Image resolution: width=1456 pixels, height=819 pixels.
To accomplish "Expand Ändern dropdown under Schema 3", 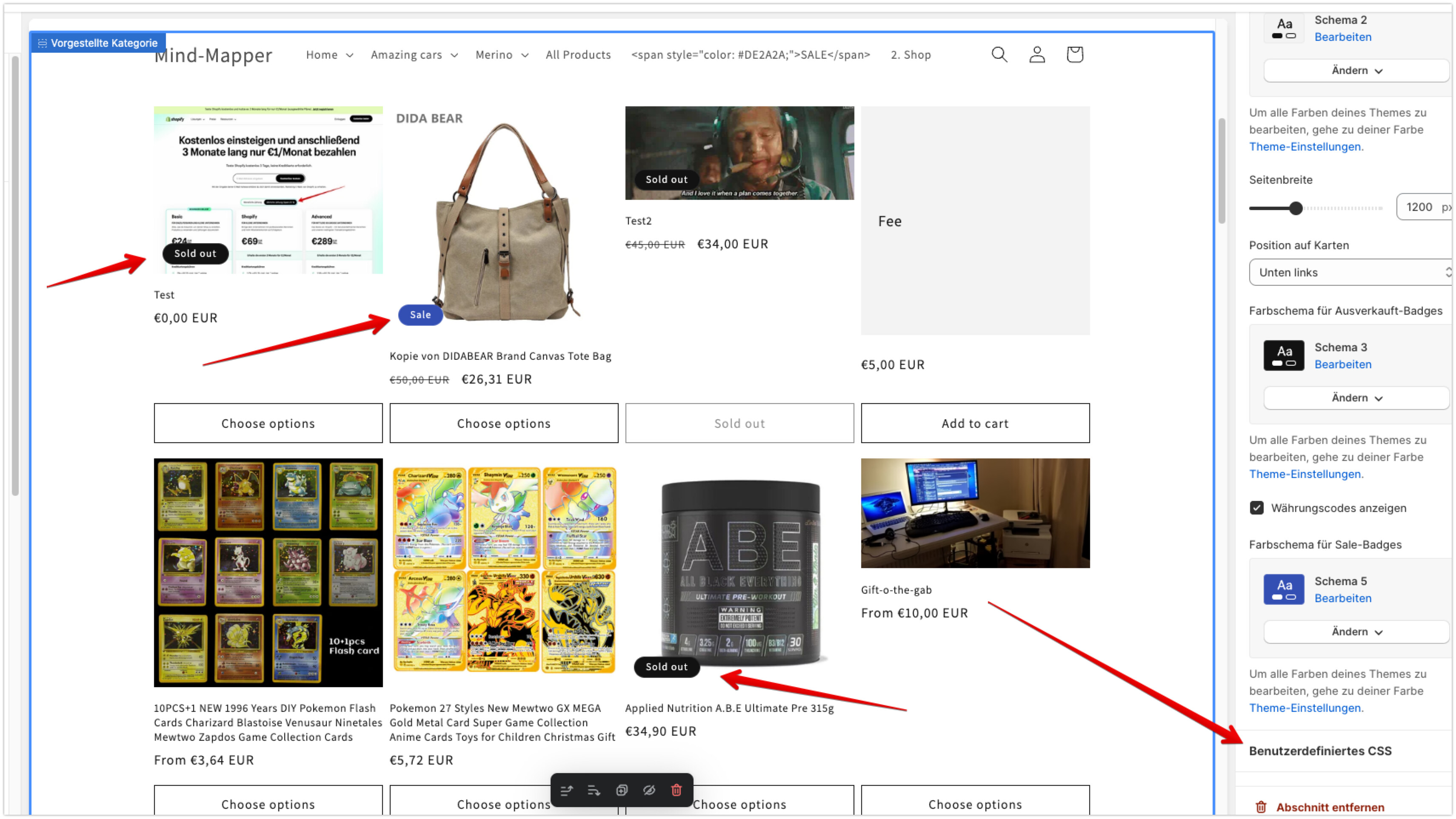I will (x=1356, y=398).
